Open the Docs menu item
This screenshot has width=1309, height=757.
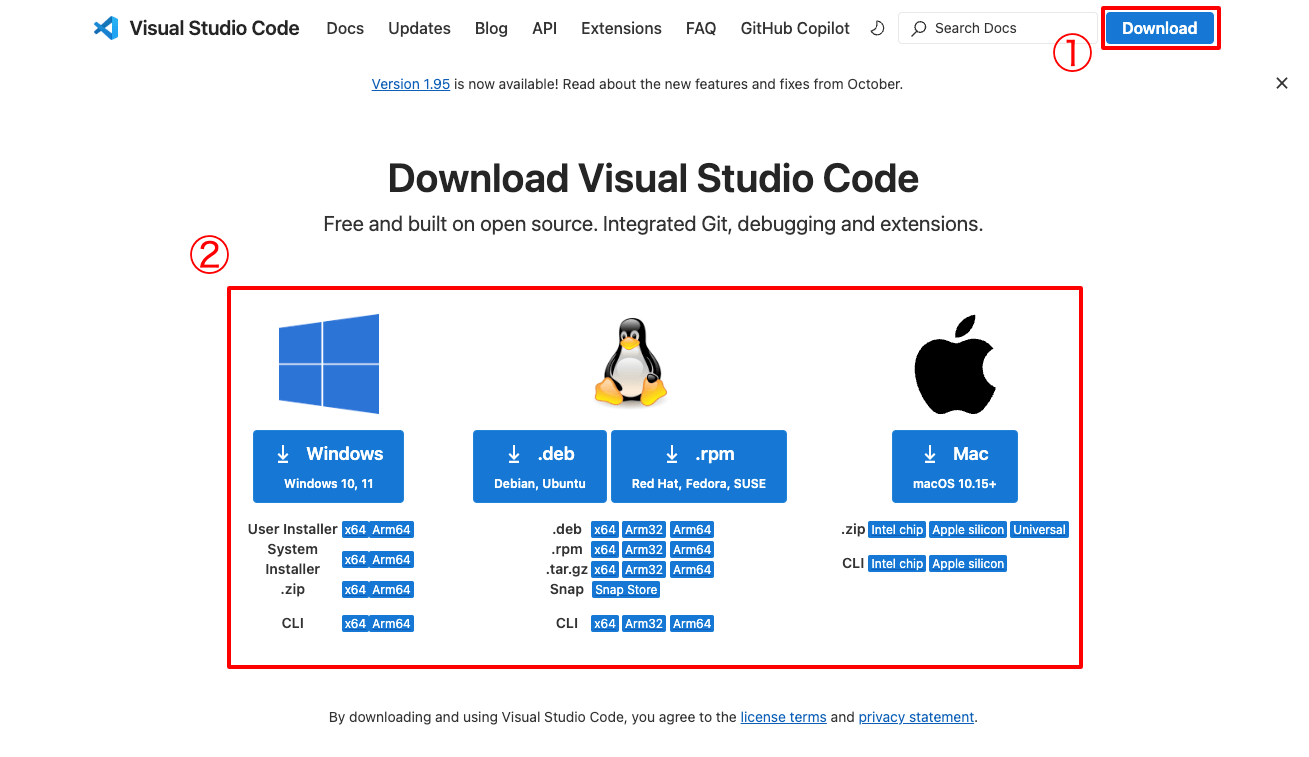click(x=345, y=28)
